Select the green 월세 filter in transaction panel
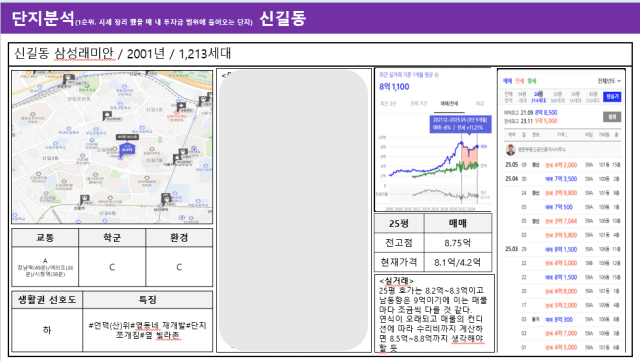The height and width of the screenshot is (361, 640). [532, 81]
